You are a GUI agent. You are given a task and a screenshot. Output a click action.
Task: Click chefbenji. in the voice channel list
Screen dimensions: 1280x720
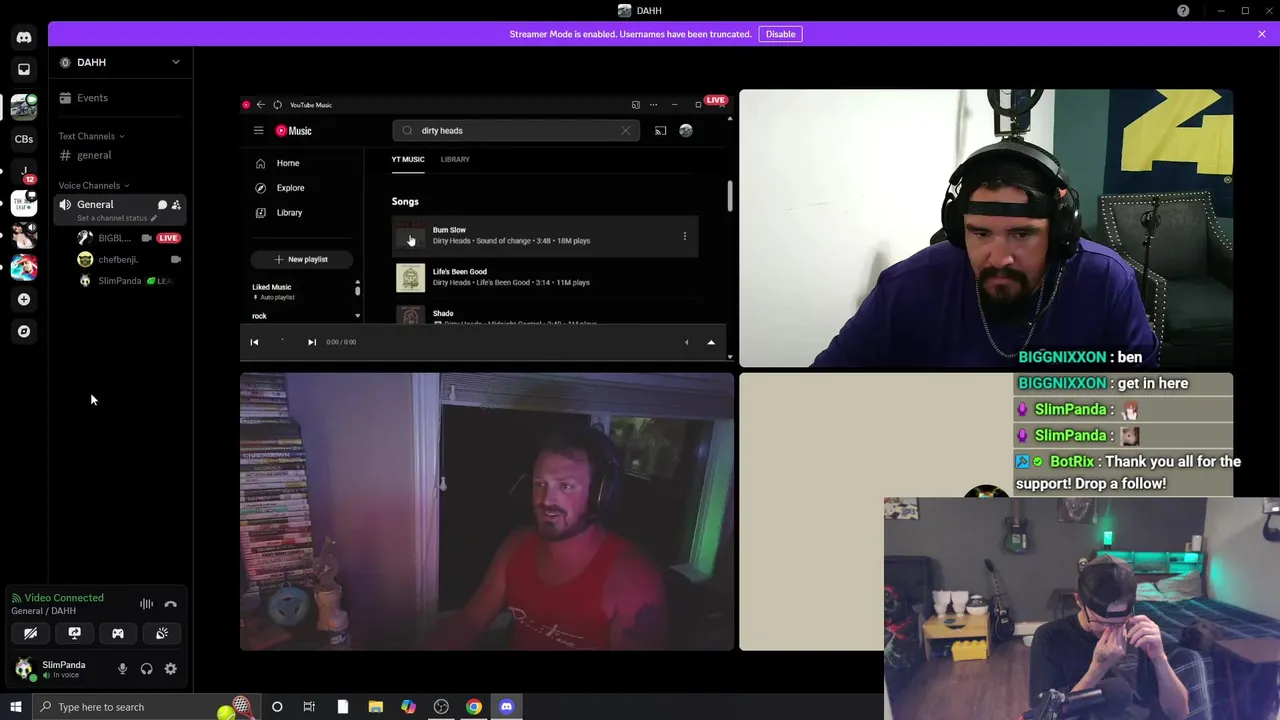click(118, 259)
